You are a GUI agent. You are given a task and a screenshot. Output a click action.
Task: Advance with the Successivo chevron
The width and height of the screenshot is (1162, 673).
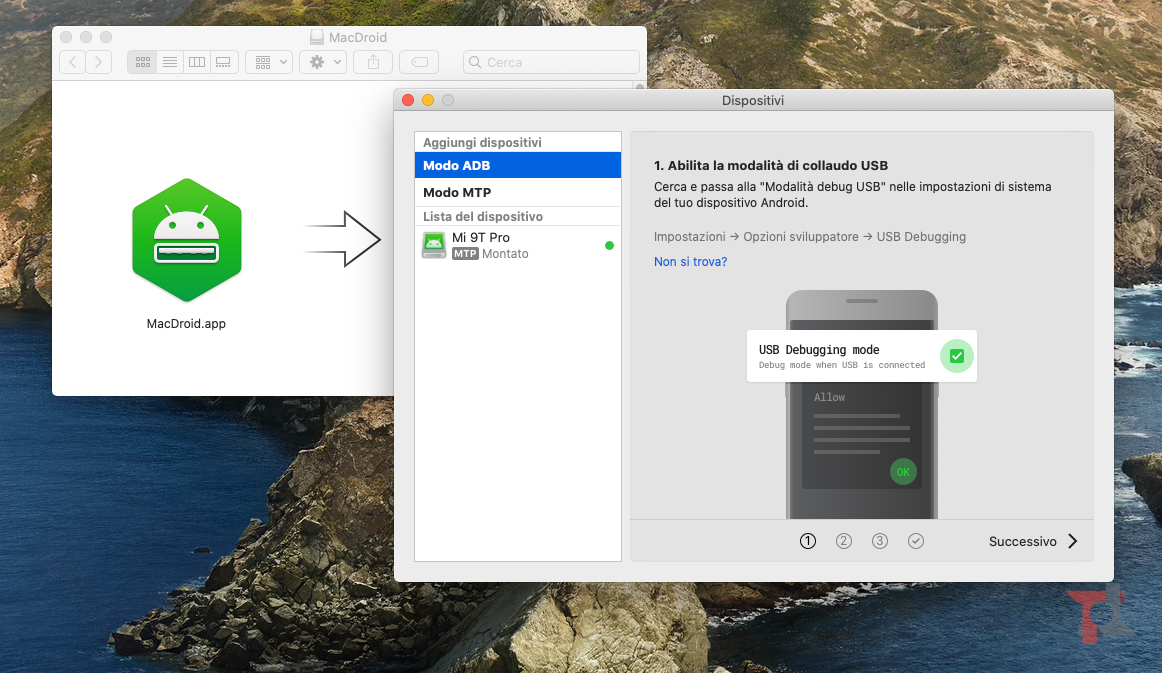[1072, 540]
